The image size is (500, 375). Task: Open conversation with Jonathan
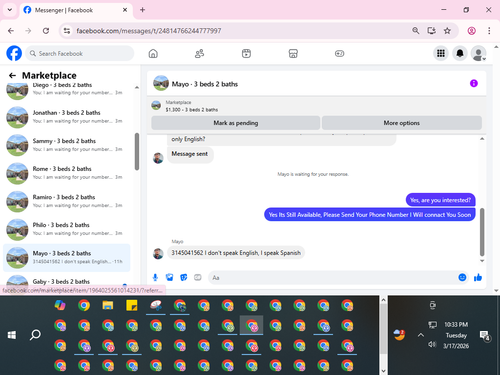(x=67, y=117)
